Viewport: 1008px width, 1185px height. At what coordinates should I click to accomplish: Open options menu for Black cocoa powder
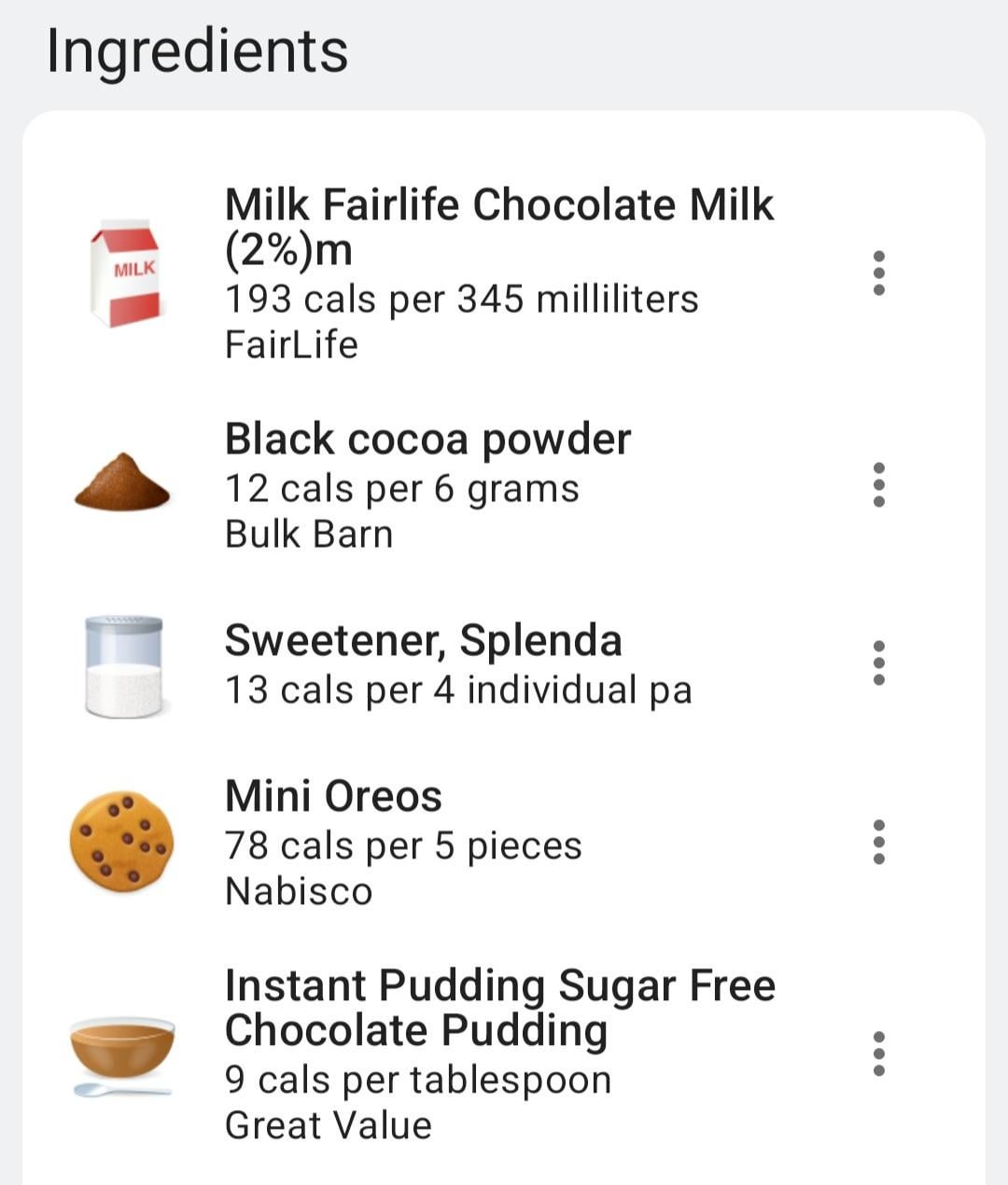click(x=878, y=484)
